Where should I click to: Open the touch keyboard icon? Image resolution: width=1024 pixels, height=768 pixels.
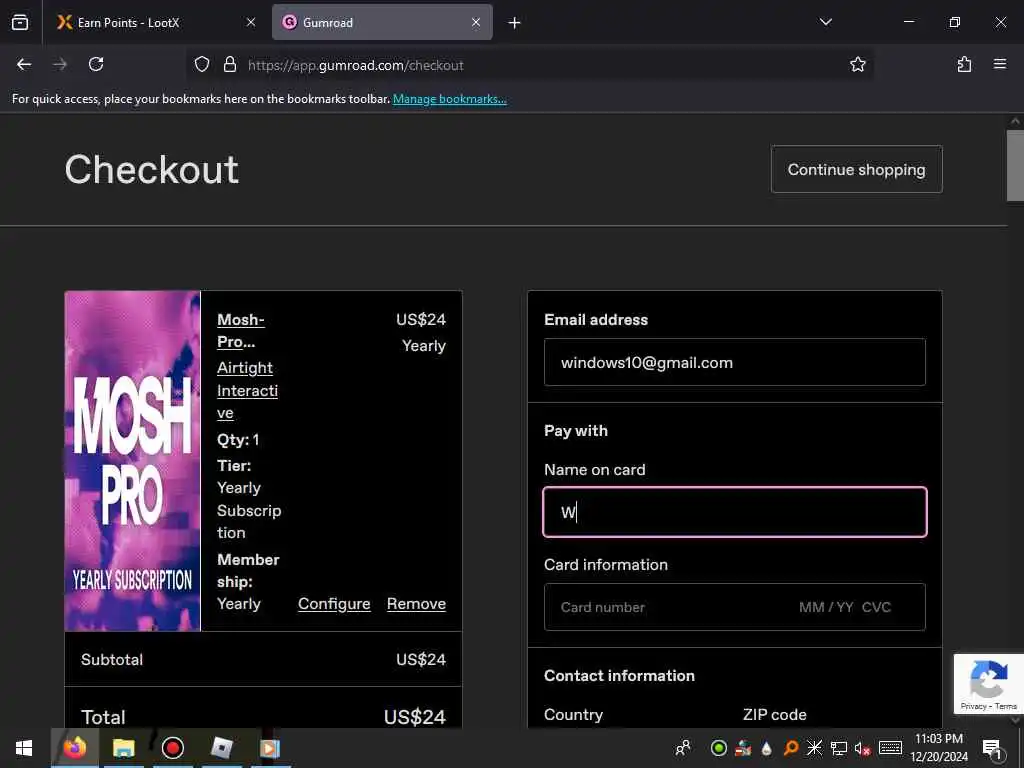click(x=890, y=748)
